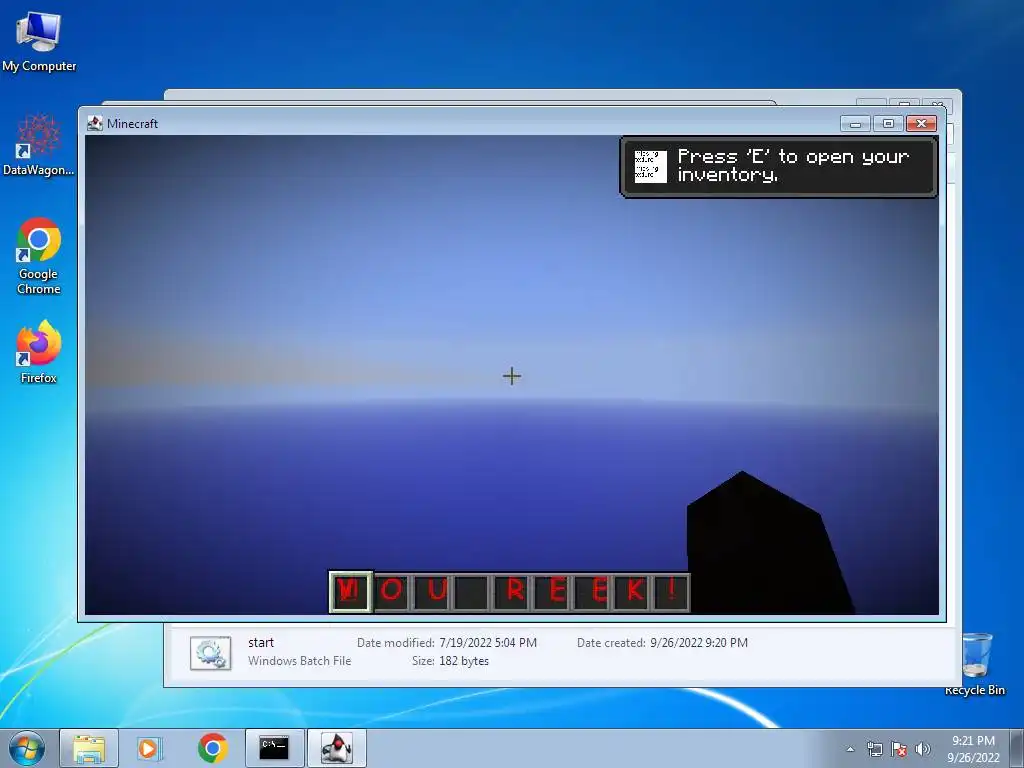This screenshot has height=768, width=1024.
Task: Click the start batch file icon in Explorer
Action: [210, 653]
